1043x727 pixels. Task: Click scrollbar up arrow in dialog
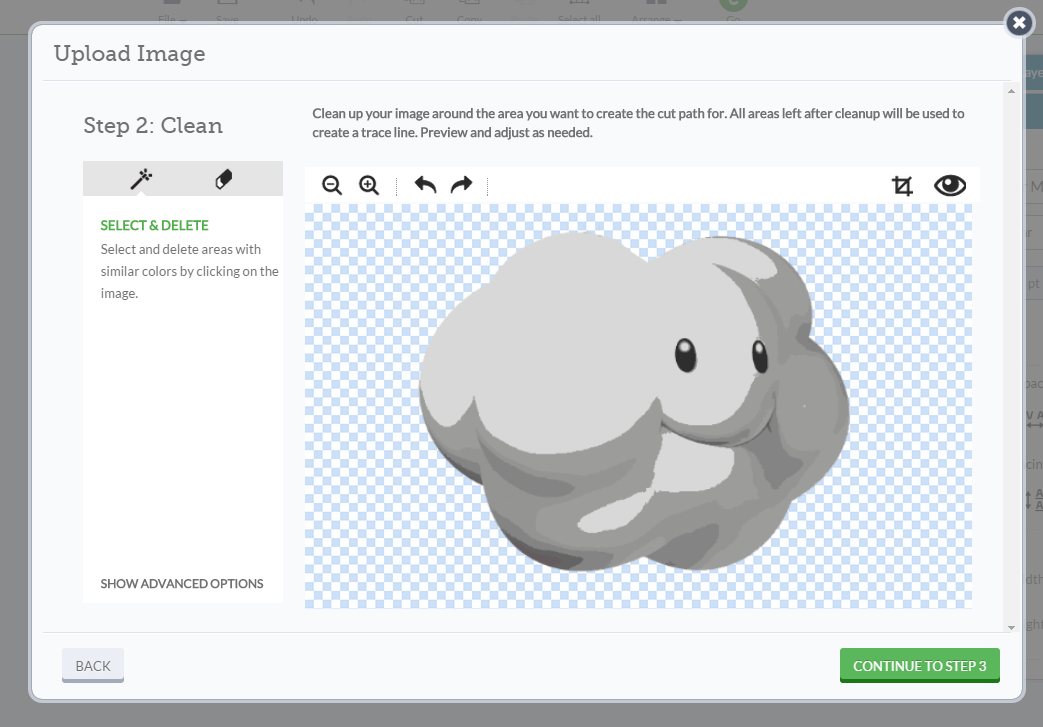(1011, 91)
